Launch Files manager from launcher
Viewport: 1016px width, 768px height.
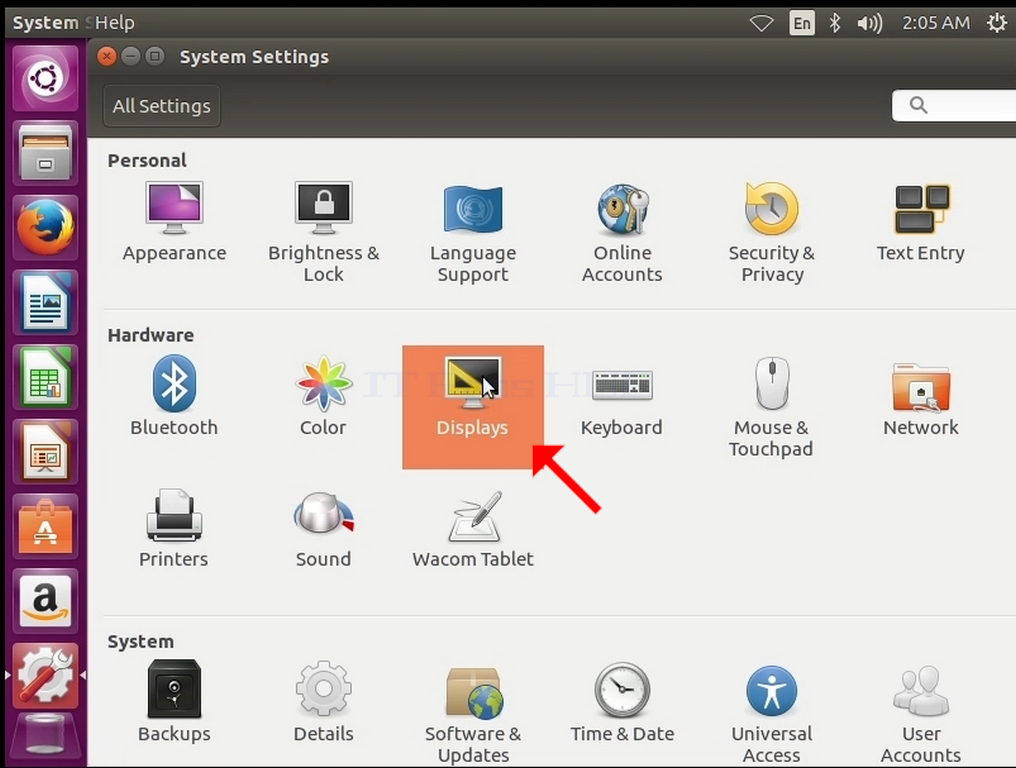click(x=45, y=153)
